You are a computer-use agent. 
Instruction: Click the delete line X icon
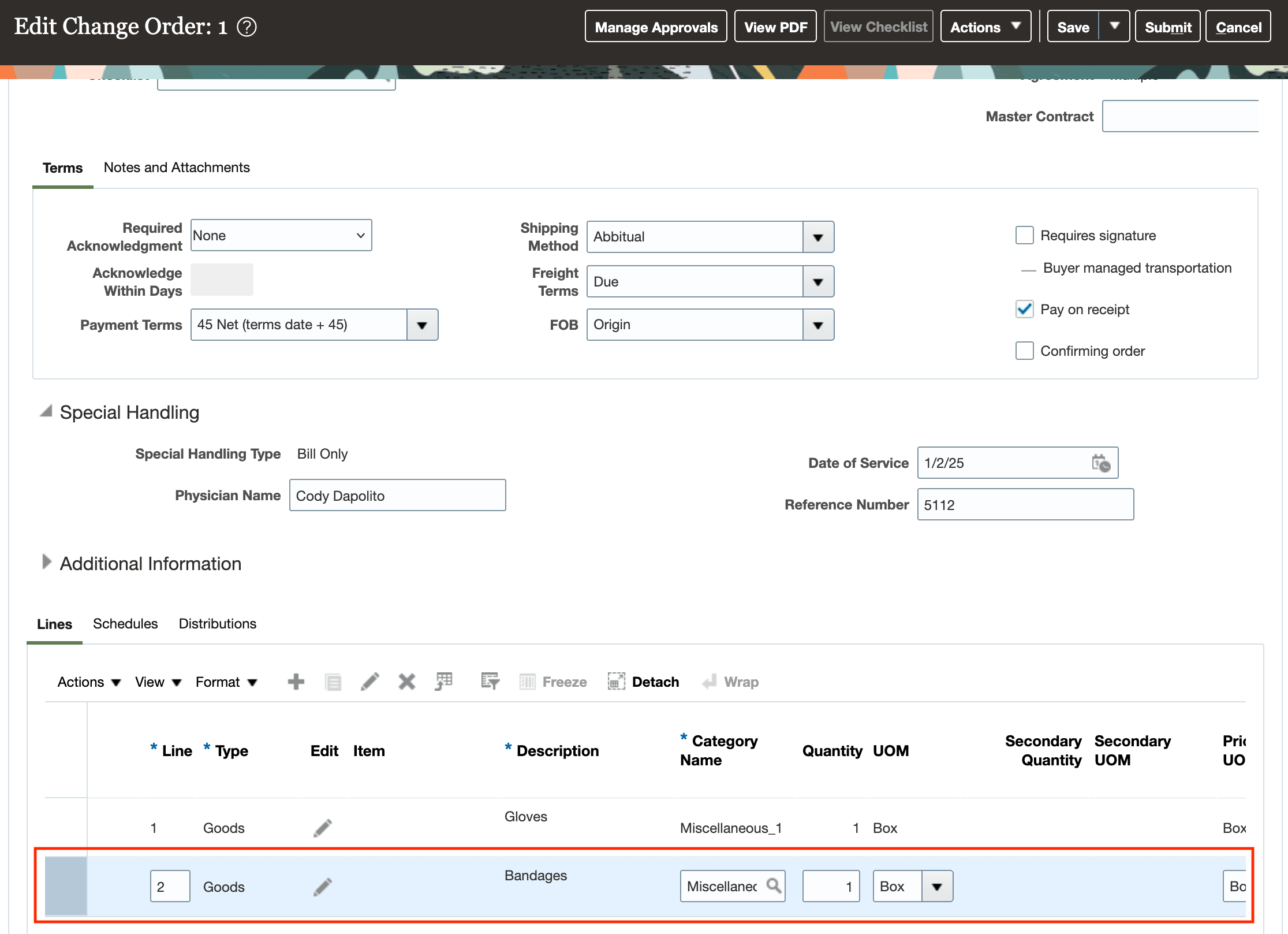coord(406,682)
